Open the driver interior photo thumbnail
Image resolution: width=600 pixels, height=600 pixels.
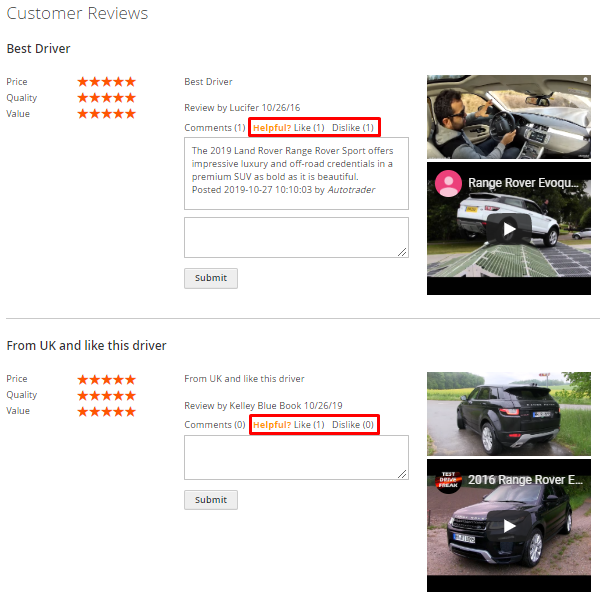[x=509, y=117]
